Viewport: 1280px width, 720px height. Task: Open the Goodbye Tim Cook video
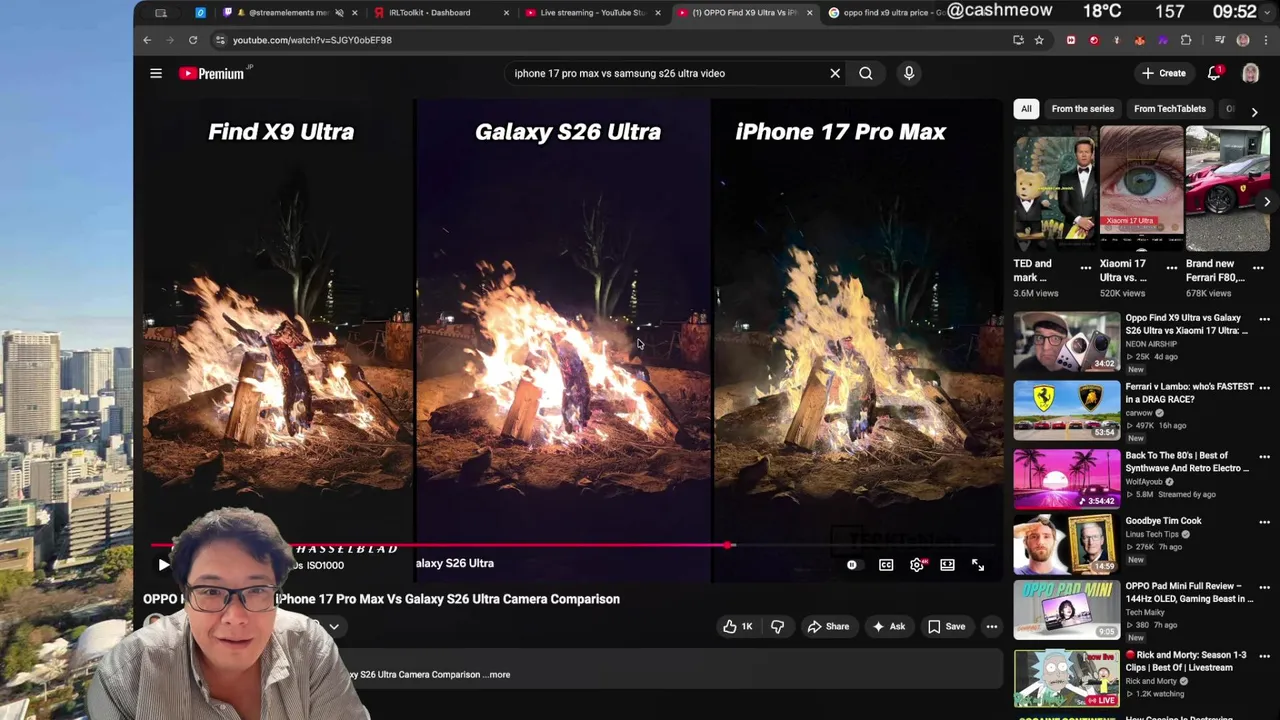(x=1067, y=544)
